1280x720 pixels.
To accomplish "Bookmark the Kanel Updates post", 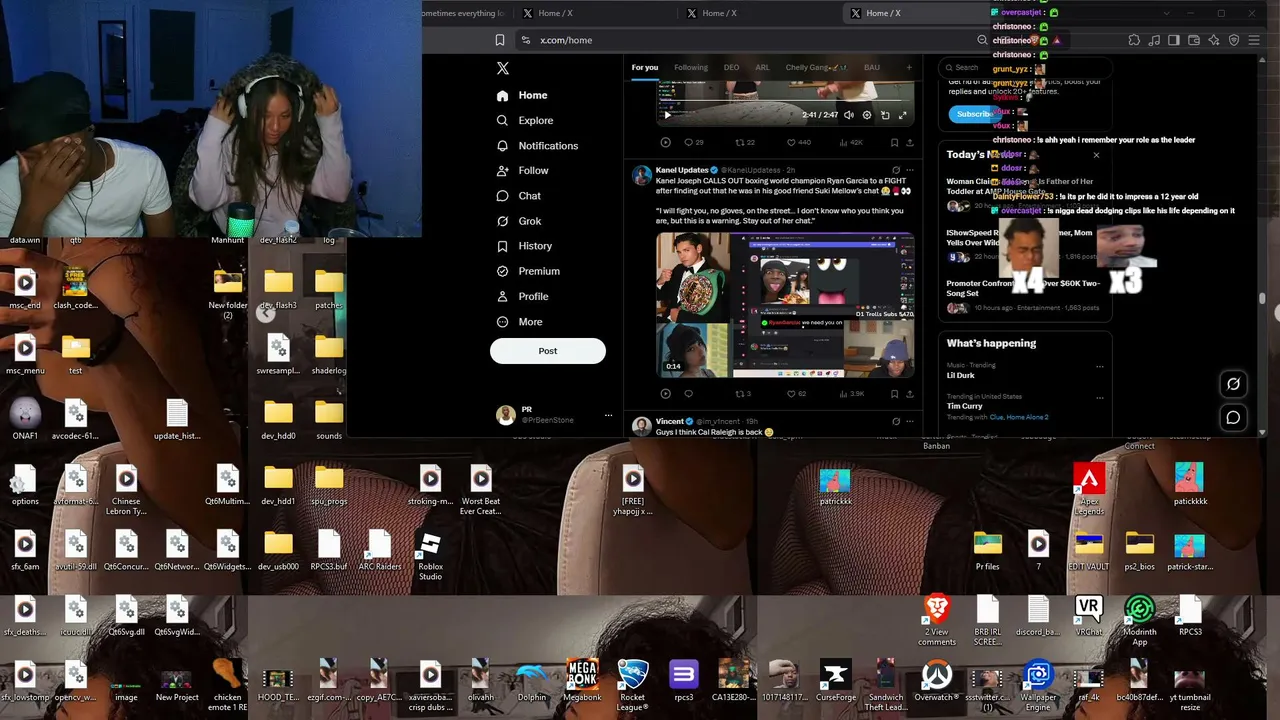I will 894,394.
